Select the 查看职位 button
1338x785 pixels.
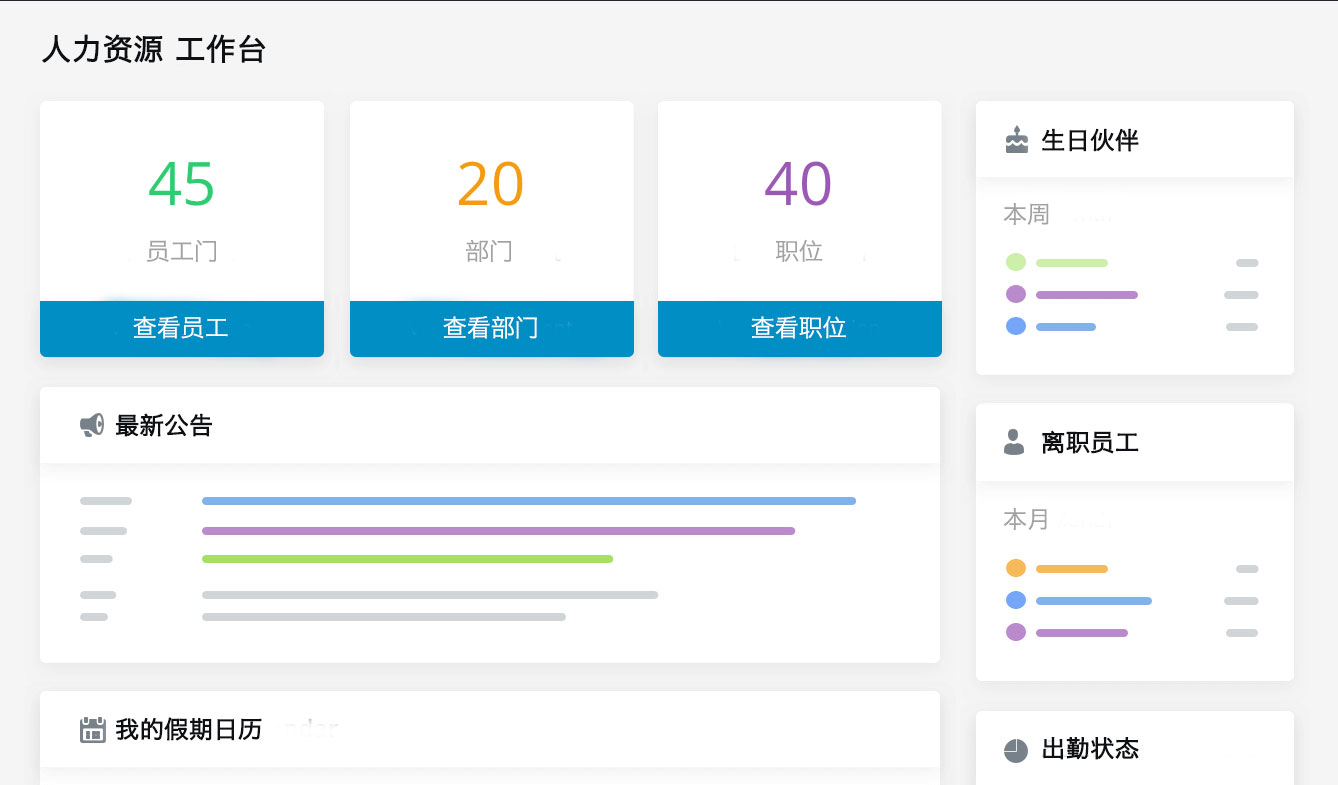(x=800, y=328)
